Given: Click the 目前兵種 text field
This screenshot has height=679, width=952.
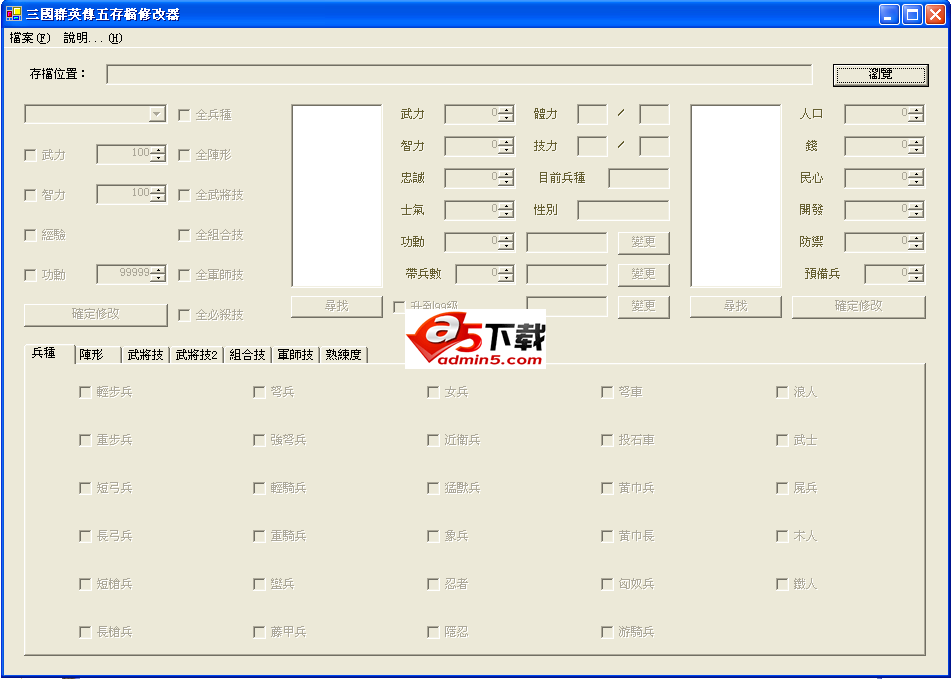Looking at the screenshot, I should (639, 179).
